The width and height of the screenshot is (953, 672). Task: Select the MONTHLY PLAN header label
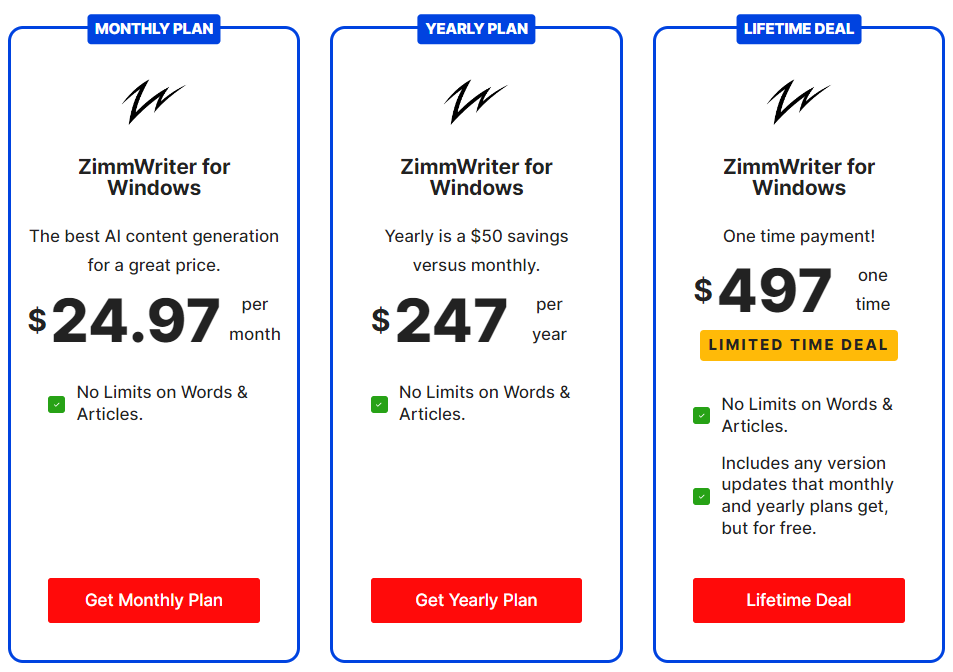tap(154, 29)
